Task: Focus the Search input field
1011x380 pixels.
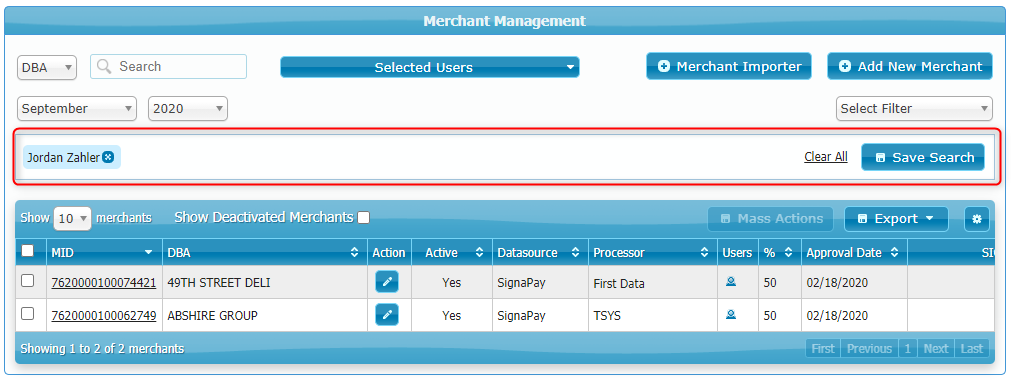Action: coord(168,66)
